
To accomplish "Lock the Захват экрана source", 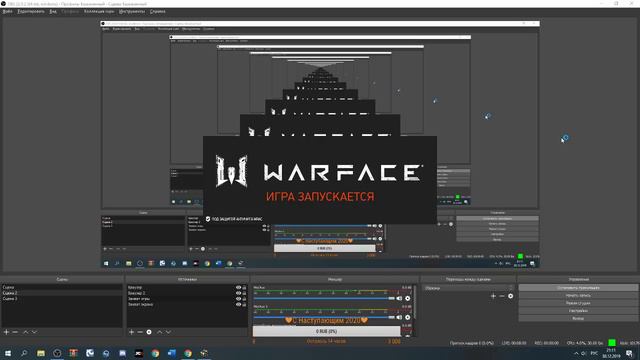I will (x=244, y=304).
